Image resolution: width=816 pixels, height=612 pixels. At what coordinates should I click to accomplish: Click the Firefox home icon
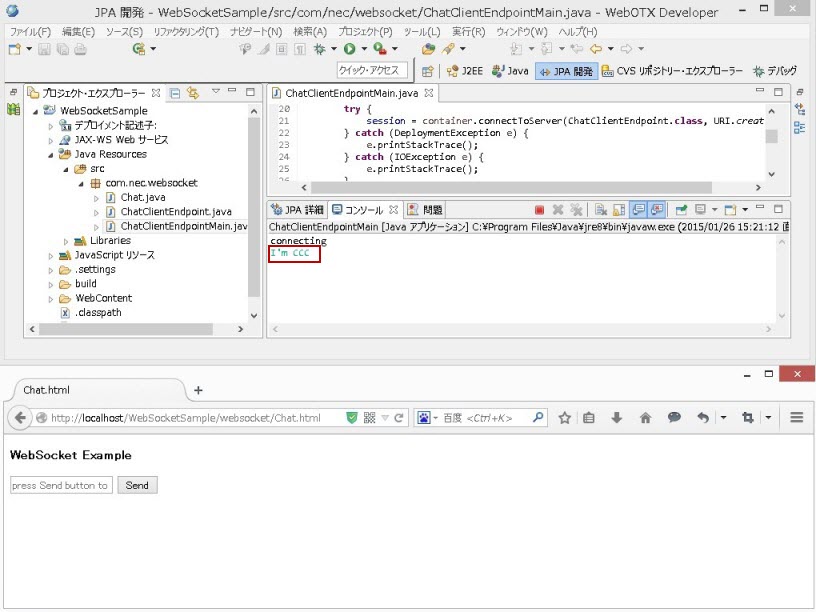point(645,418)
